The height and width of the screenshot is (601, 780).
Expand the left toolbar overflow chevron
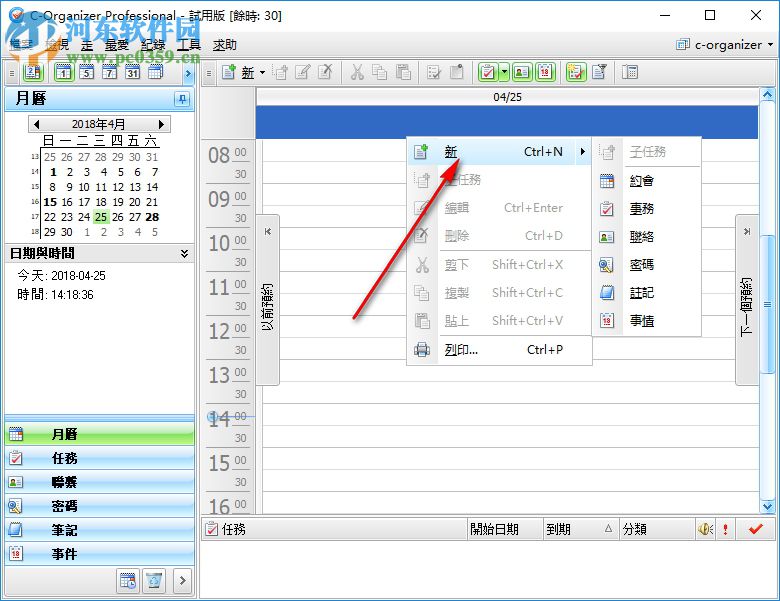(188, 74)
